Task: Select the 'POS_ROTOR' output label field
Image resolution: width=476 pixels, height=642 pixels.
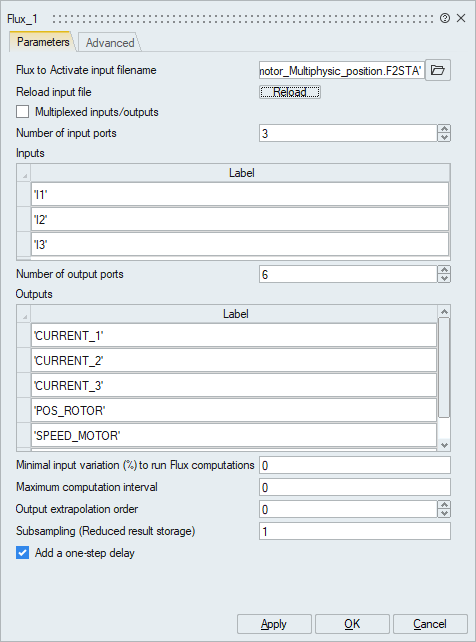Action: click(234, 410)
